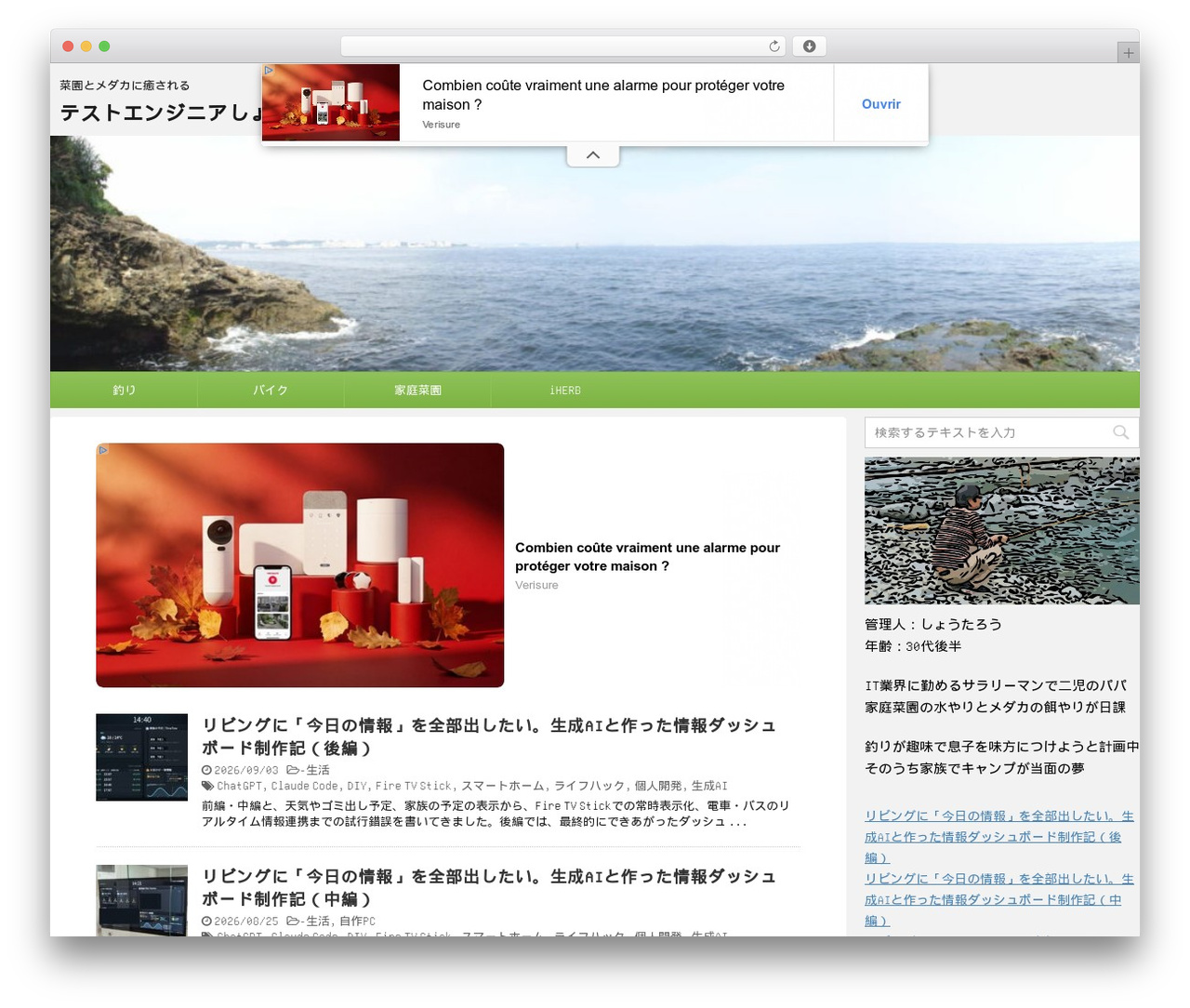Click the 管理人：しょうたろう text
Viewport: 1190px width, 1008px height.
932,624
